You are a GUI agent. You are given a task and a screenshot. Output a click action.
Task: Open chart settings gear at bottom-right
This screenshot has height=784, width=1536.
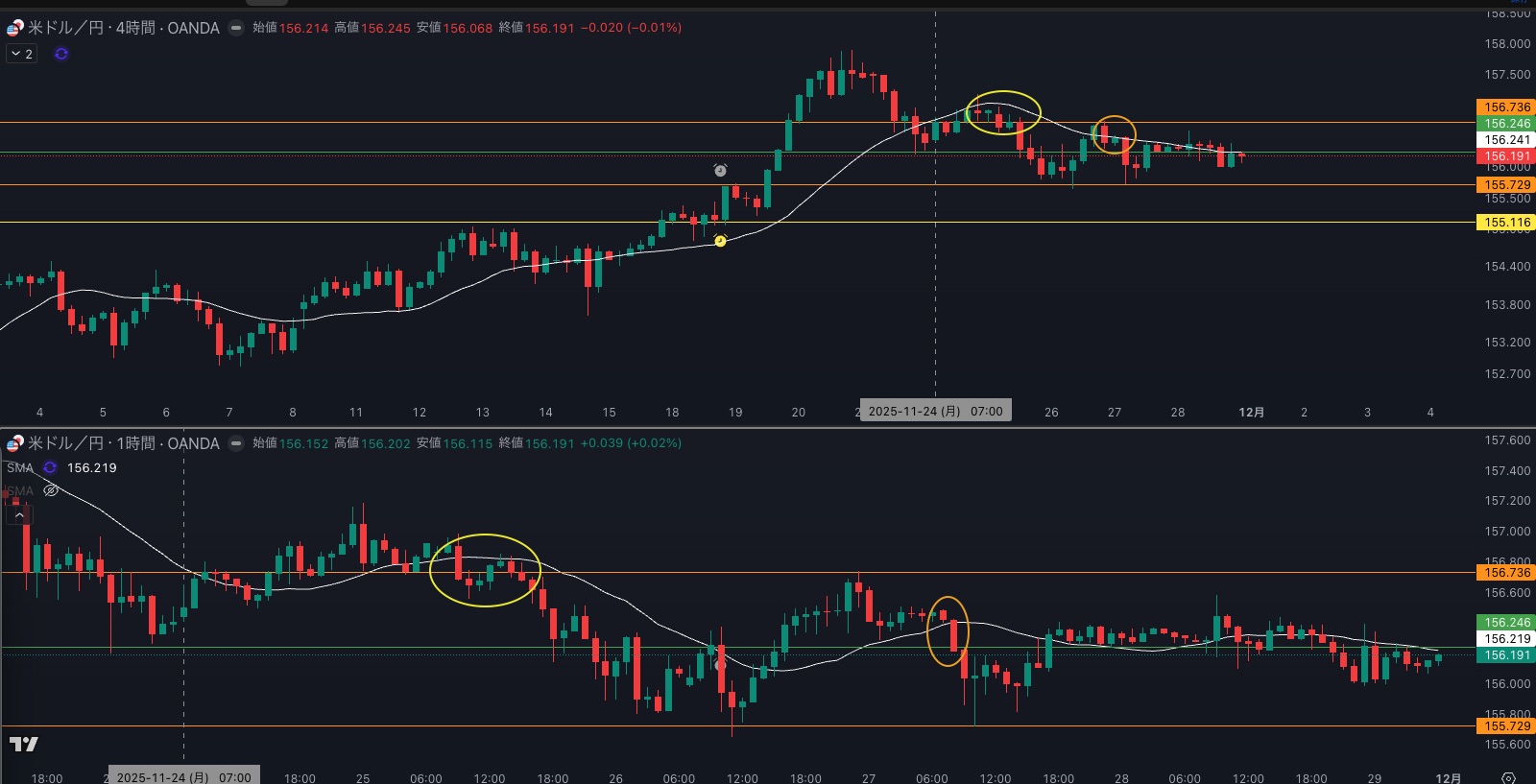tap(1508, 777)
